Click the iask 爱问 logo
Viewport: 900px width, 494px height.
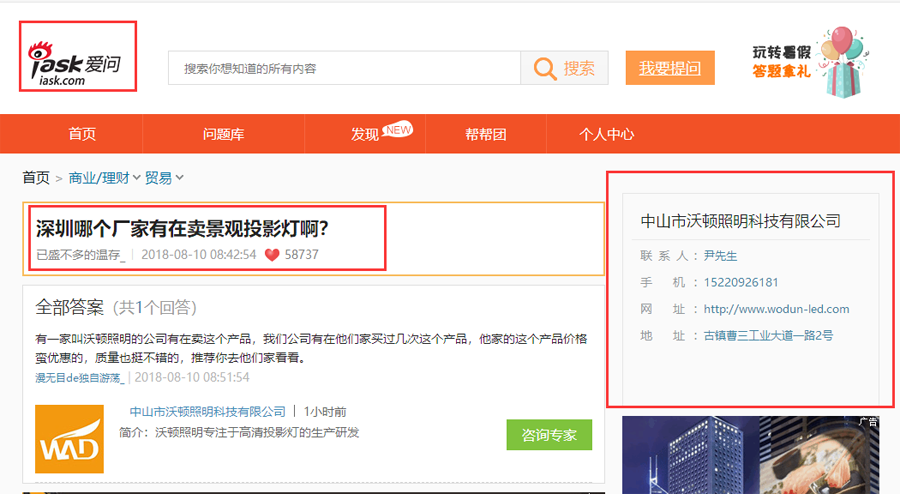75,64
